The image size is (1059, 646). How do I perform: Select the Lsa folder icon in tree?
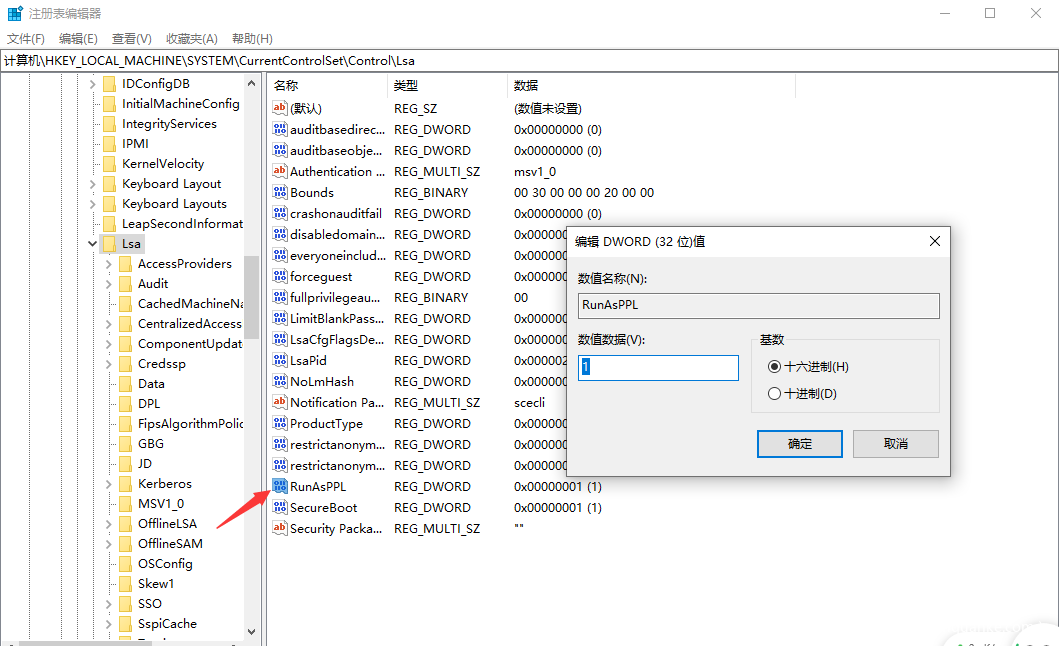click(x=109, y=244)
